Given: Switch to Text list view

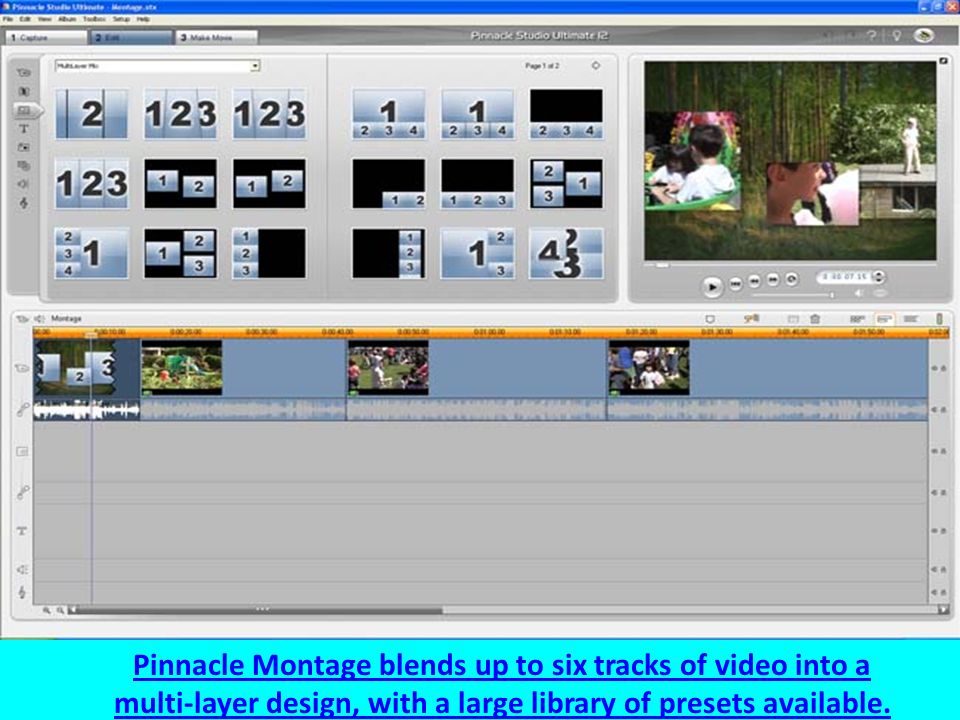Looking at the screenshot, I should point(911,319).
